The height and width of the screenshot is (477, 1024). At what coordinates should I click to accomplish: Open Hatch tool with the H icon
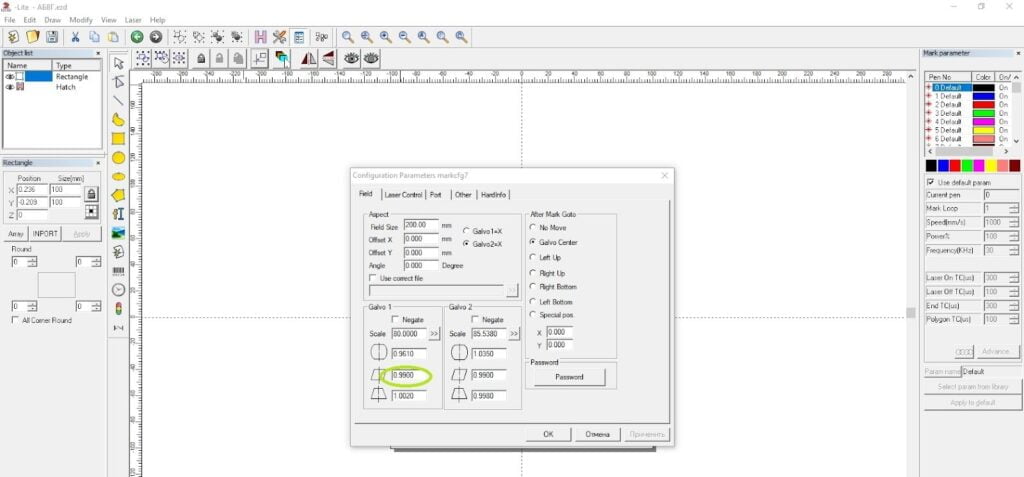(261, 37)
